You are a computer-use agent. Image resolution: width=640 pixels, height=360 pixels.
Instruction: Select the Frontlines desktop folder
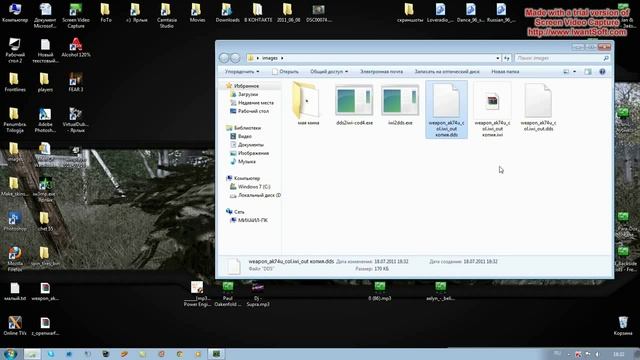[x=15, y=82]
